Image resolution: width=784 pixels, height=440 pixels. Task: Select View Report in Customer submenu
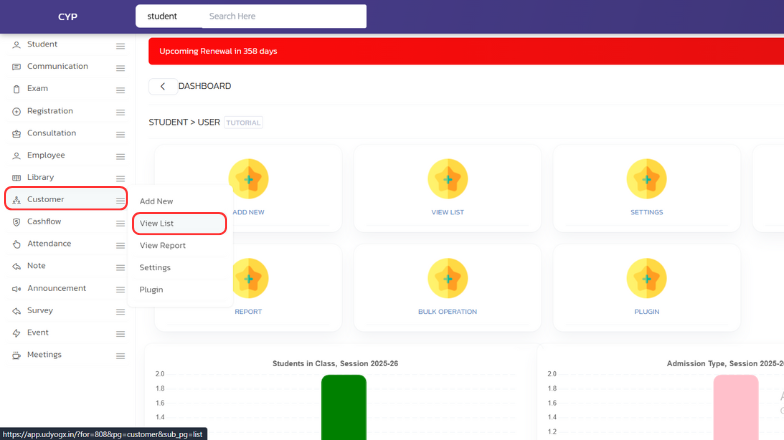(162, 246)
